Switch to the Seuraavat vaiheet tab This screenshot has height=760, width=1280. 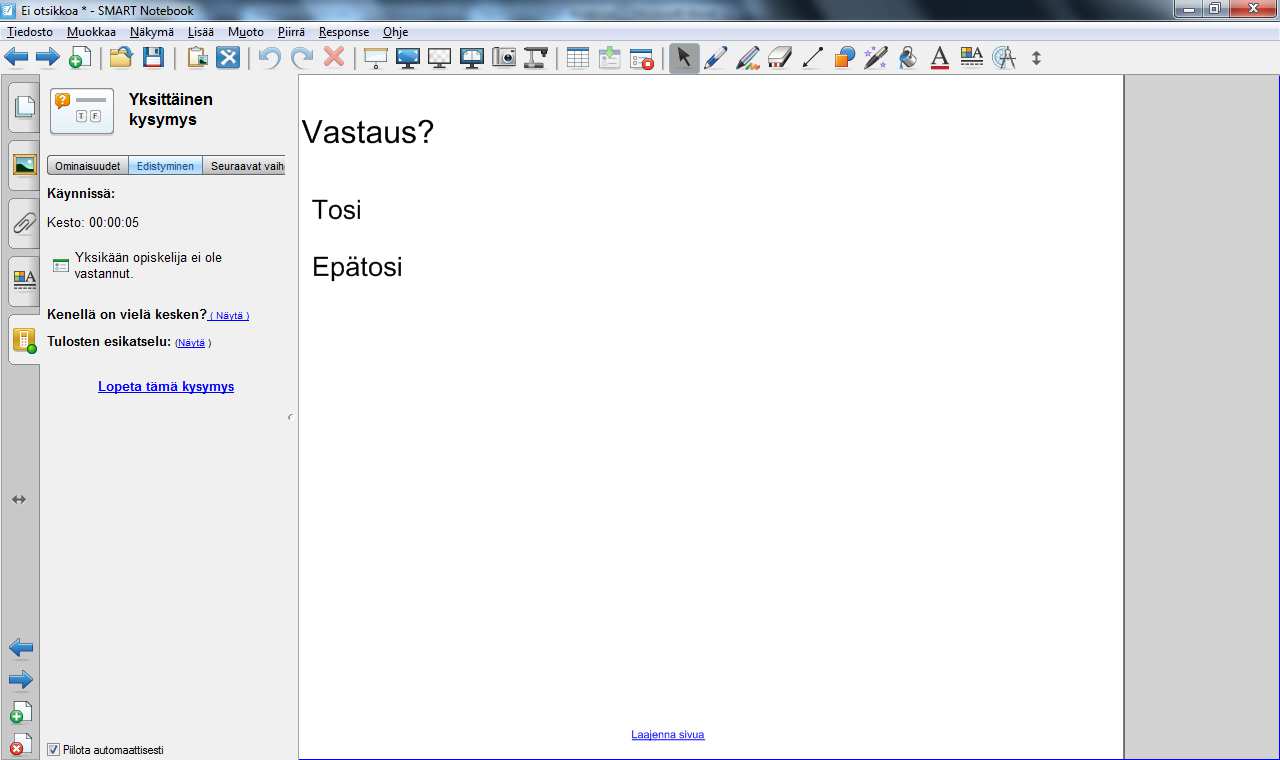[x=244, y=166]
